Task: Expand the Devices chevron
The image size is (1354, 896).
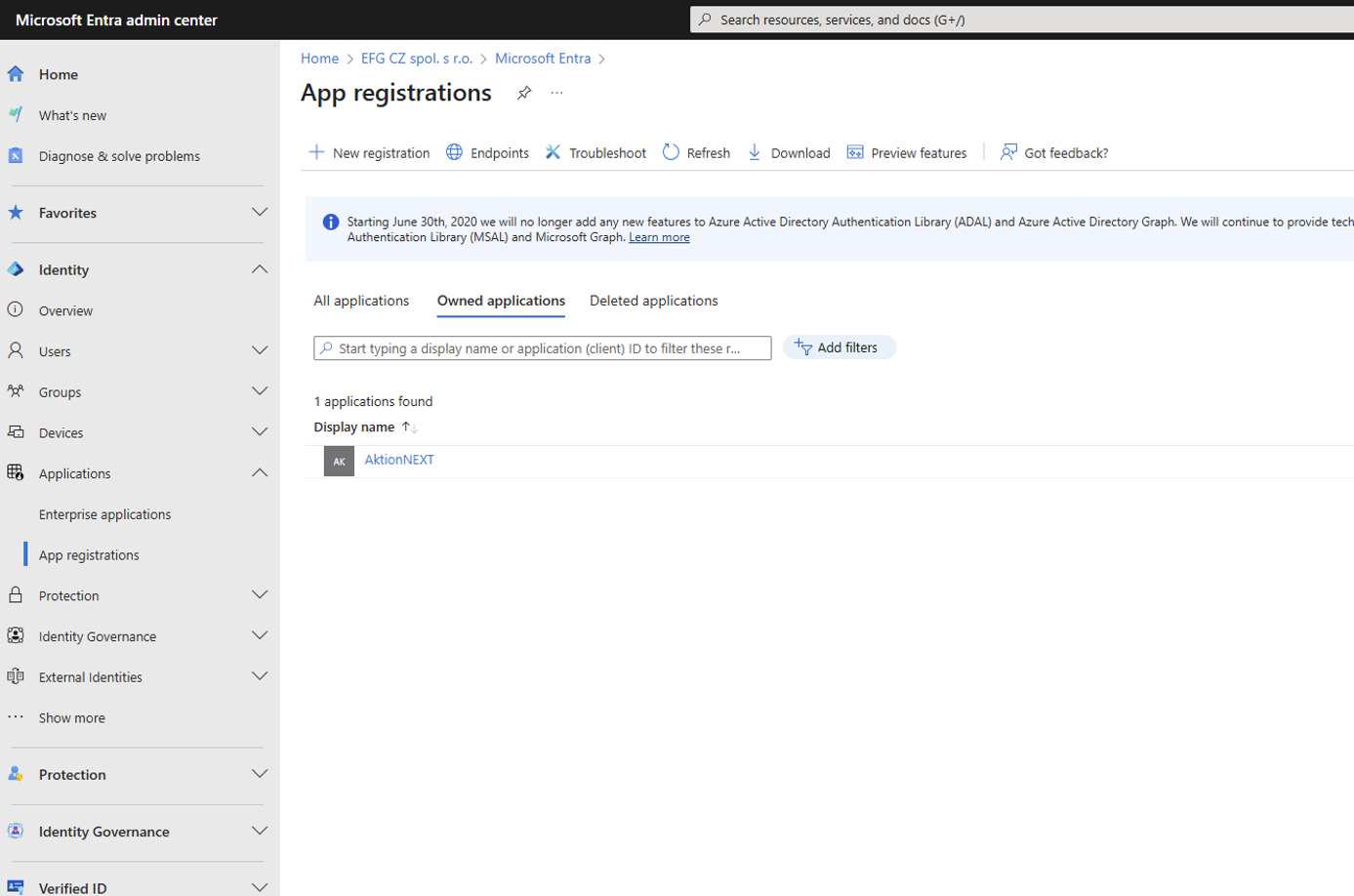Action: (x=260, y=432)
